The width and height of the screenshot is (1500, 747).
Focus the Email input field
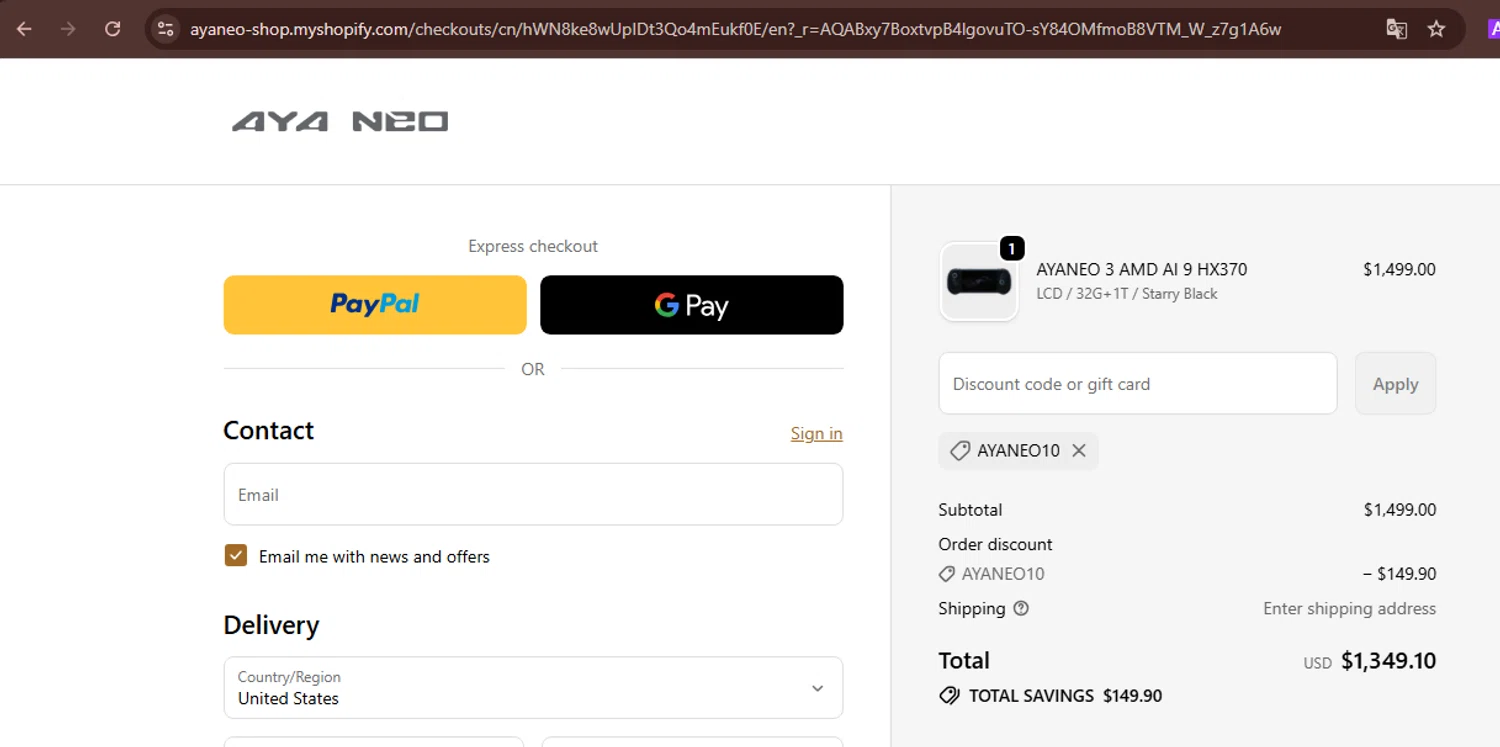click(x=533, y=494)
